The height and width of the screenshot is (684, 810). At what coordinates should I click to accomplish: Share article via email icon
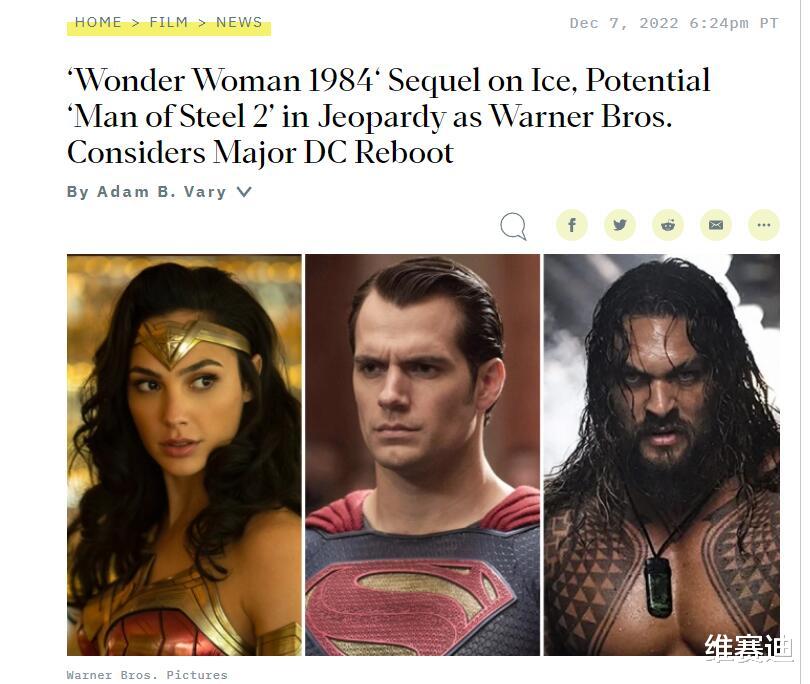coord(716,225)
